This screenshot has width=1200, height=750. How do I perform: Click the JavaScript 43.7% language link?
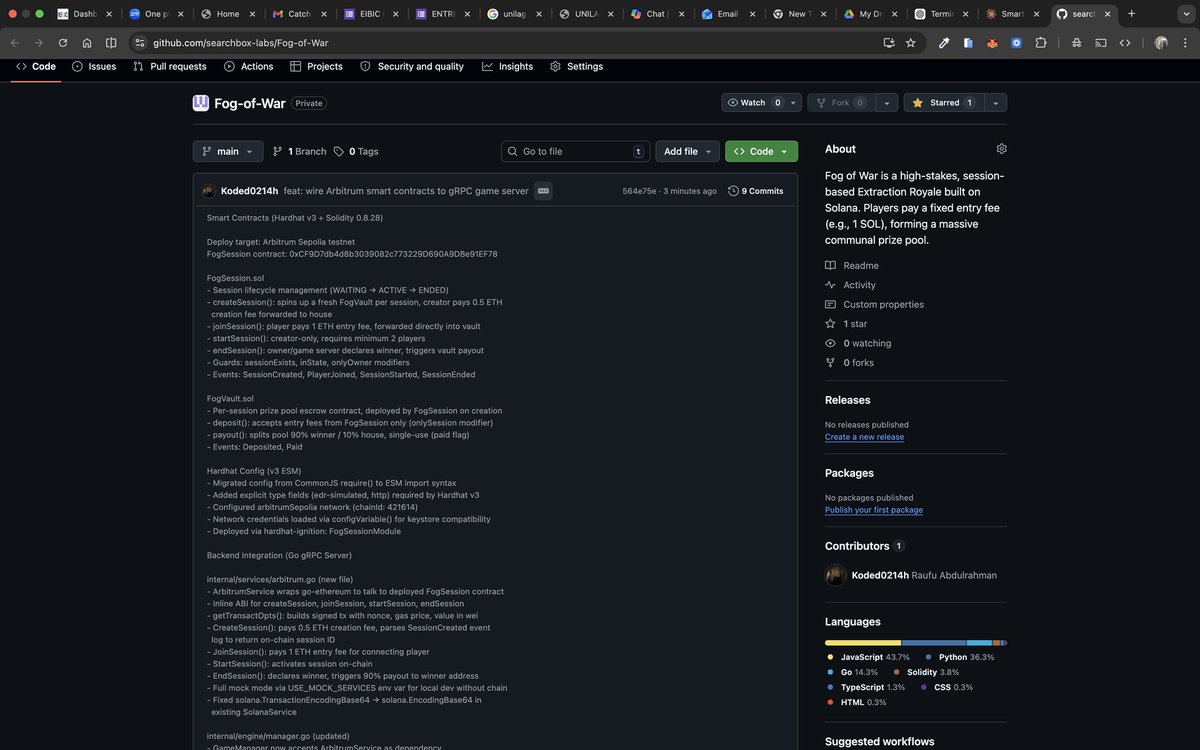pos(868,657)
